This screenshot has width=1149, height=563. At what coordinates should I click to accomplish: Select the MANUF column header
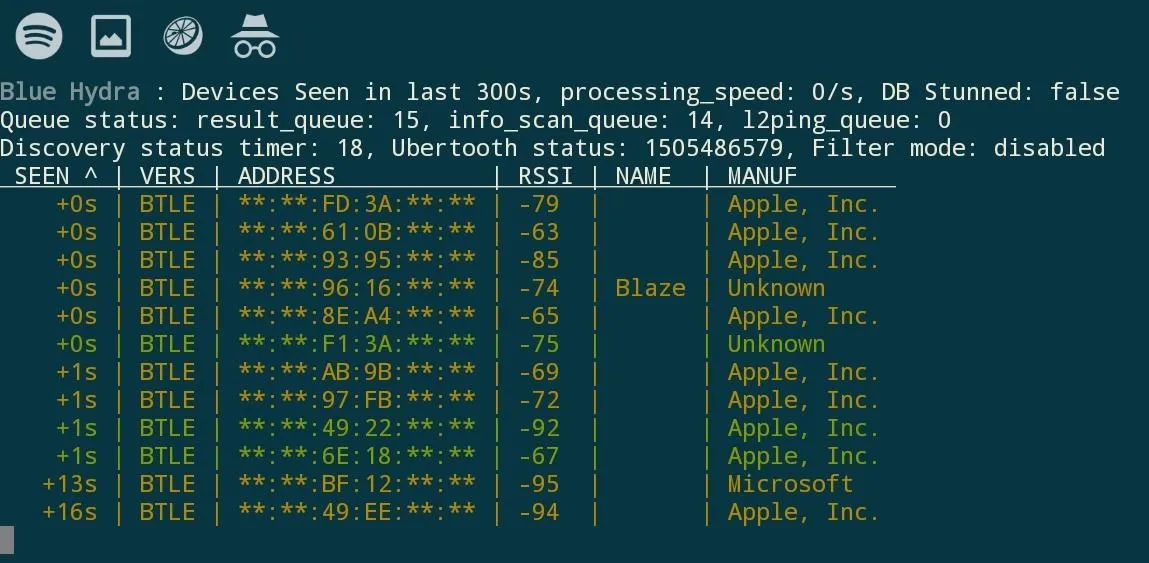[762, 176]
